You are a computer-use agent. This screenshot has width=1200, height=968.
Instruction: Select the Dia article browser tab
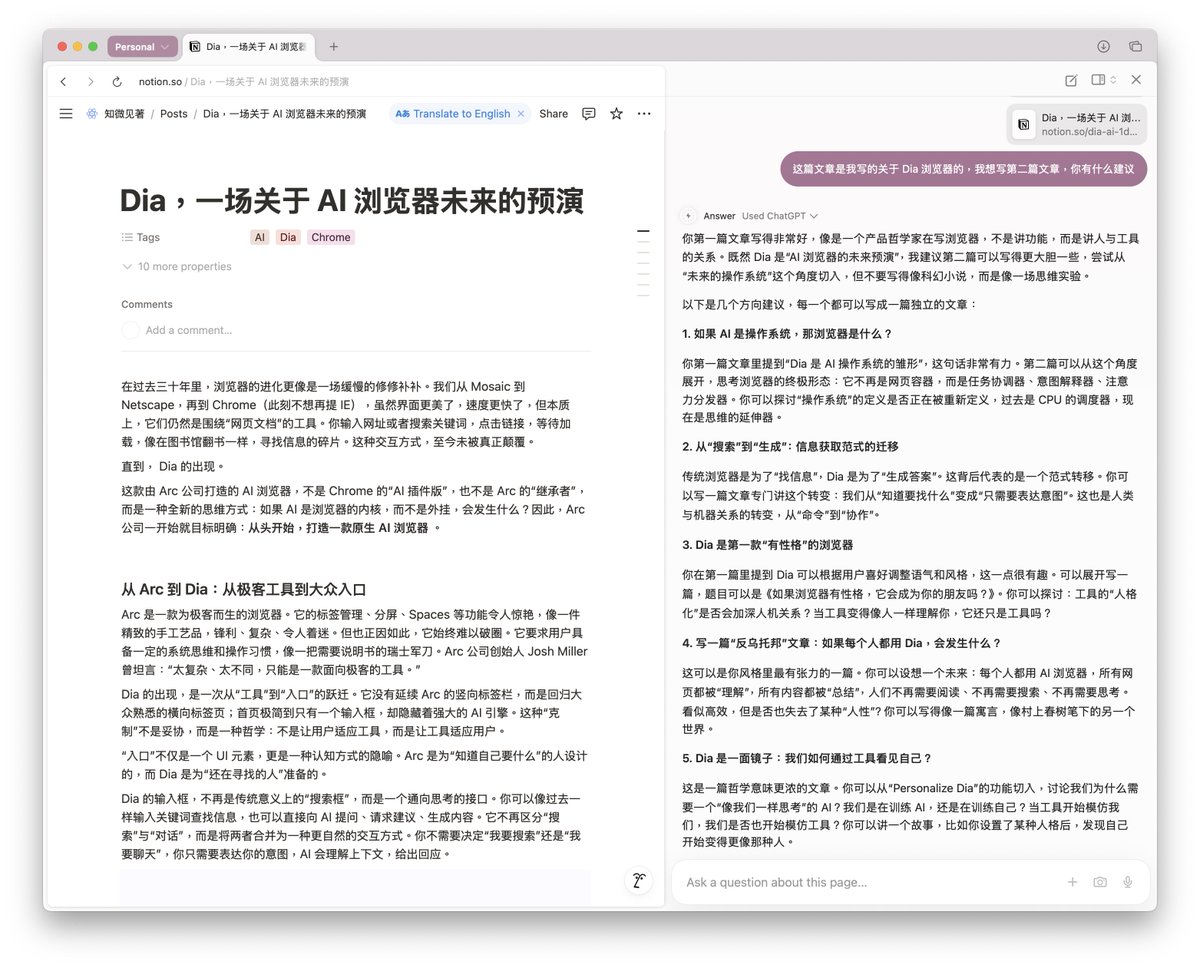pos(249,47)
